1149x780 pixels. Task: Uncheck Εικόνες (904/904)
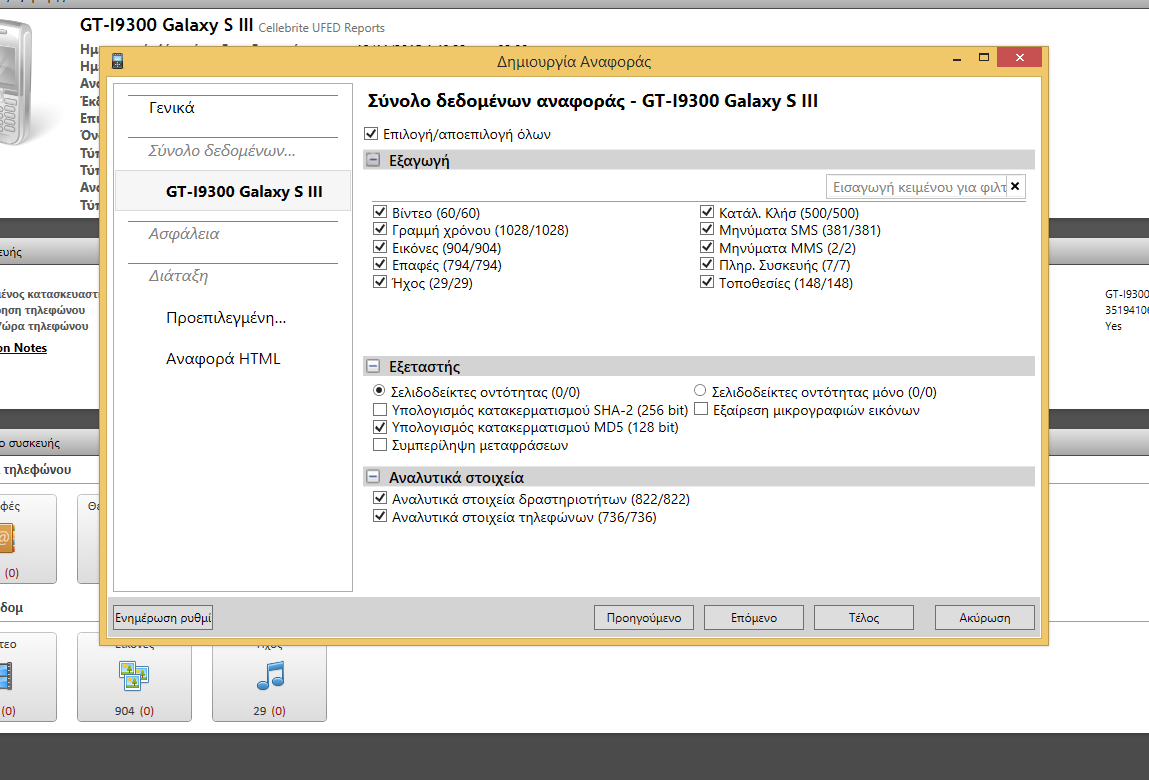(380, 247)
